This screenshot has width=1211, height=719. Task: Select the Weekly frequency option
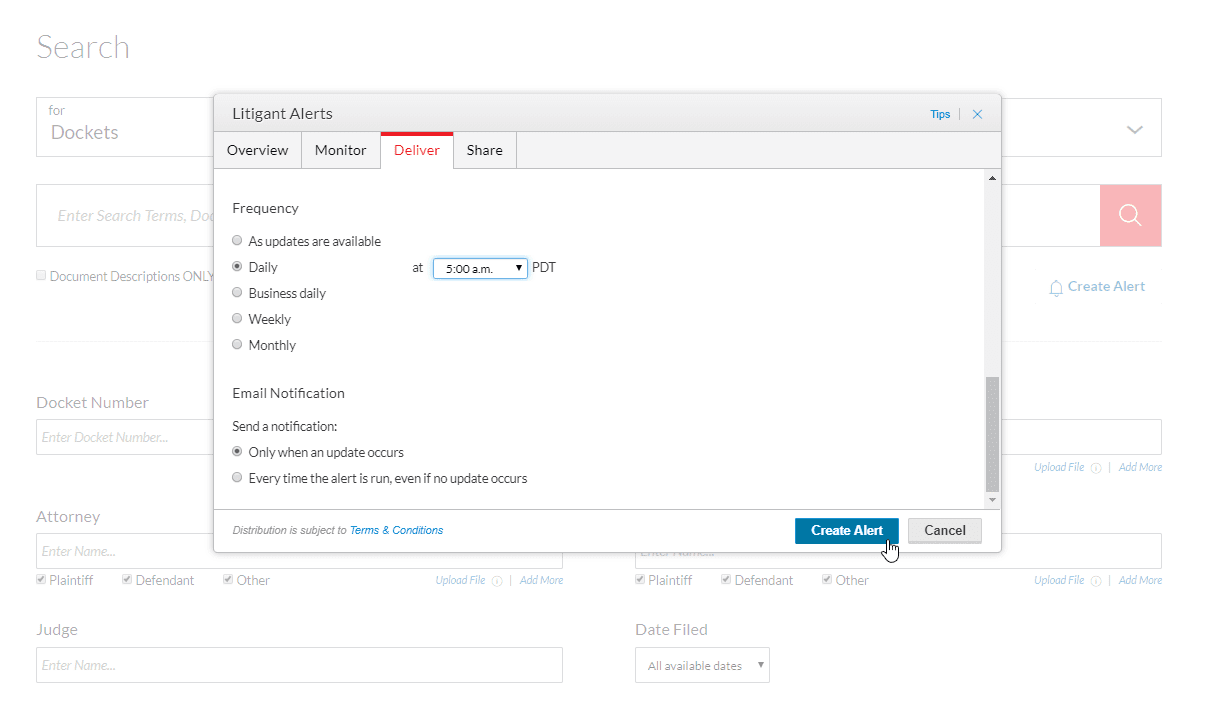[237, 319]
